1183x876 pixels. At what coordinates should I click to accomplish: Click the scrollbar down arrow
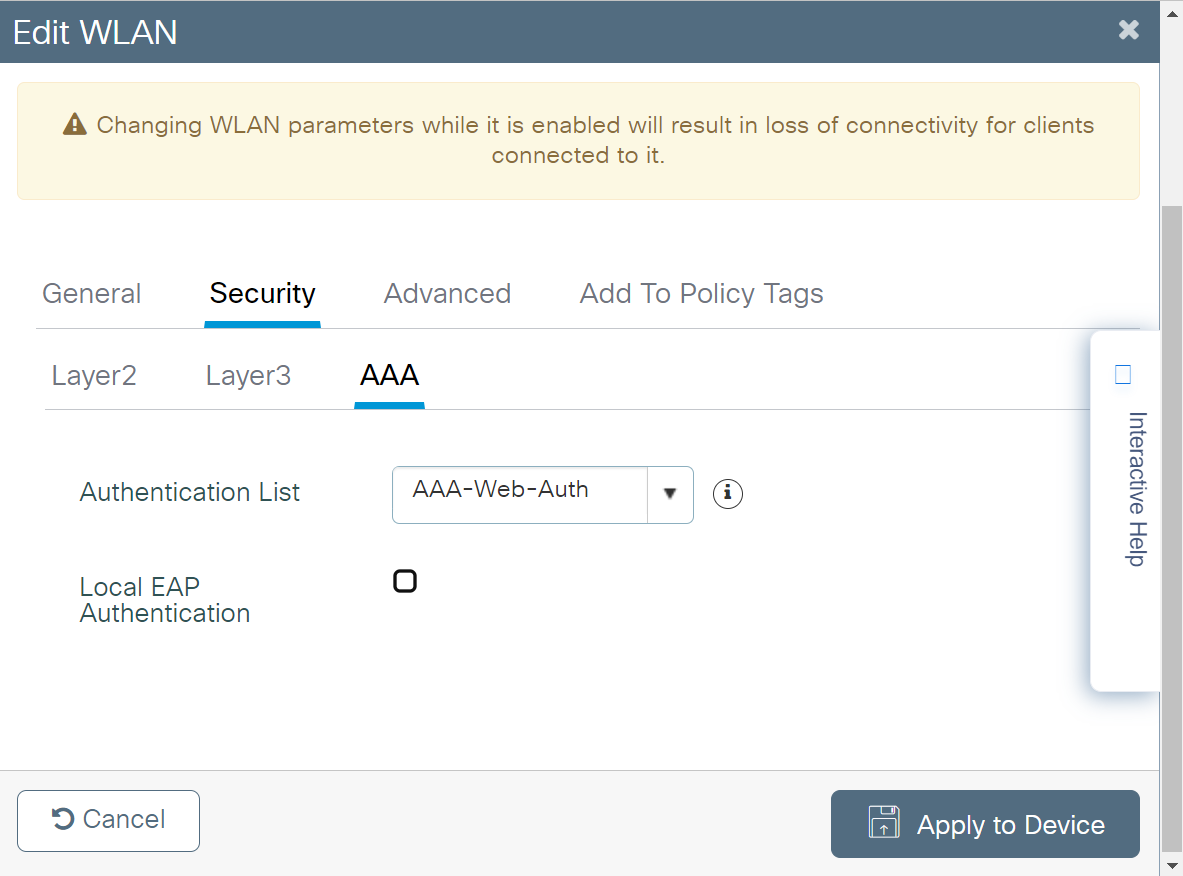pos(1171,865)
